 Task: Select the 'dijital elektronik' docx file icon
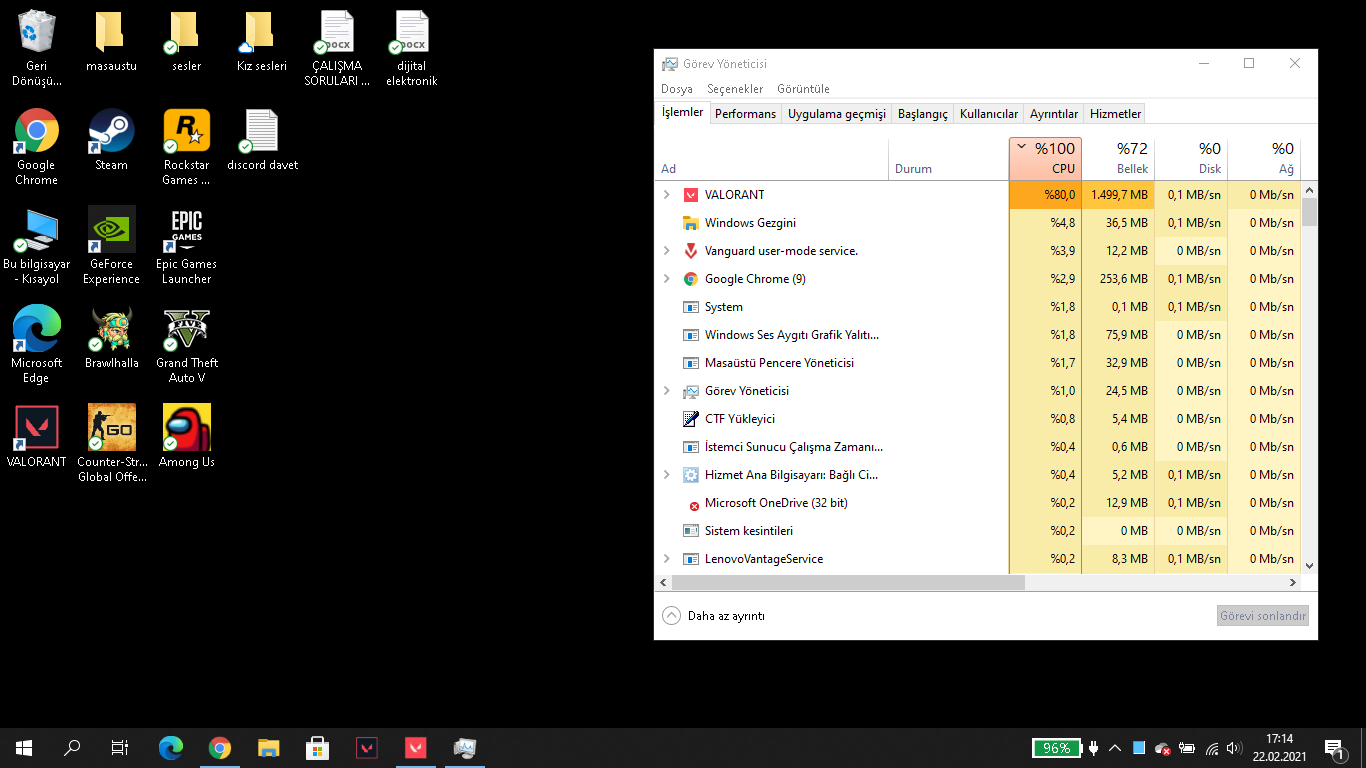[x=412, y=47]
